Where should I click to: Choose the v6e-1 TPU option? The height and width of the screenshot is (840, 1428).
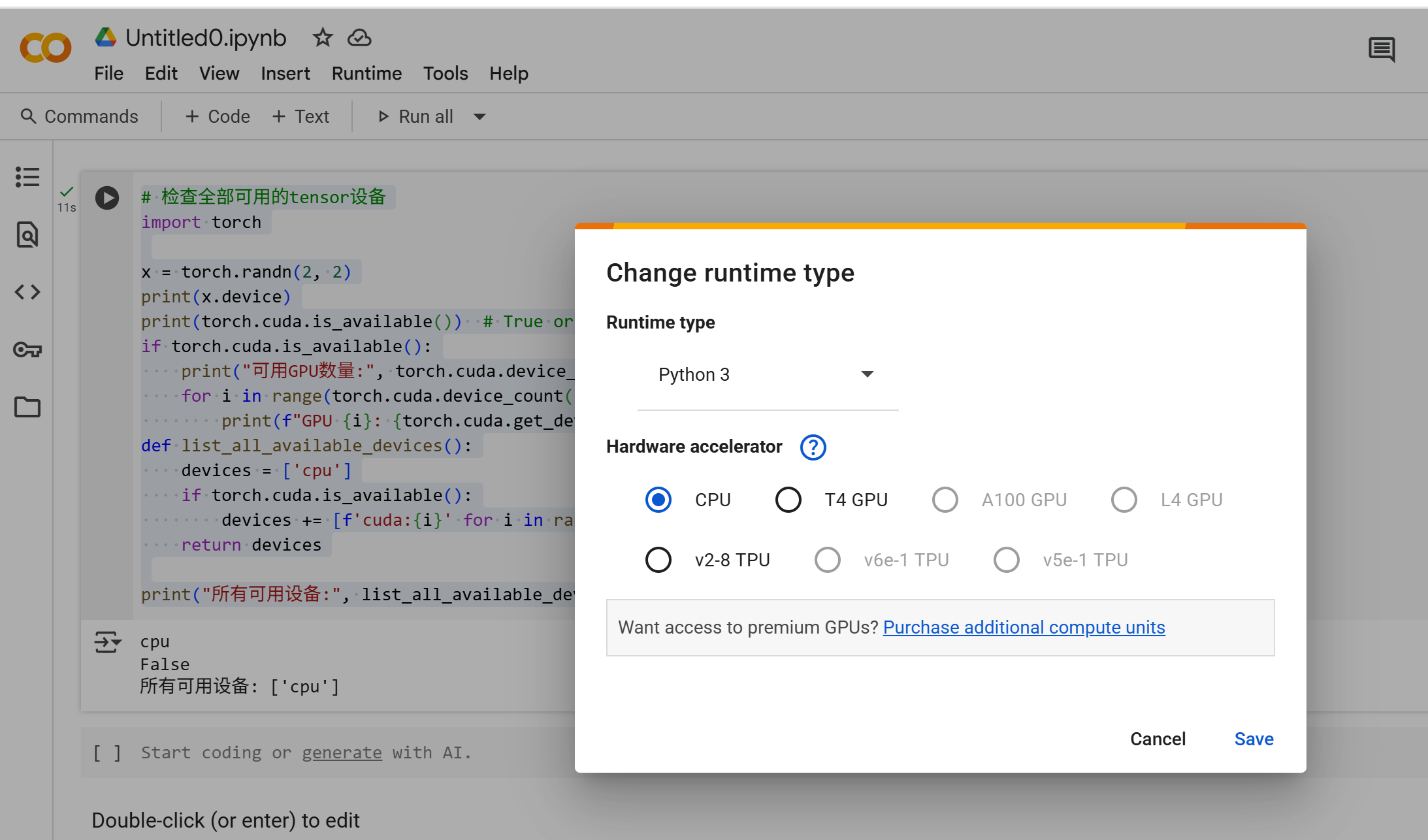point(828,560)
